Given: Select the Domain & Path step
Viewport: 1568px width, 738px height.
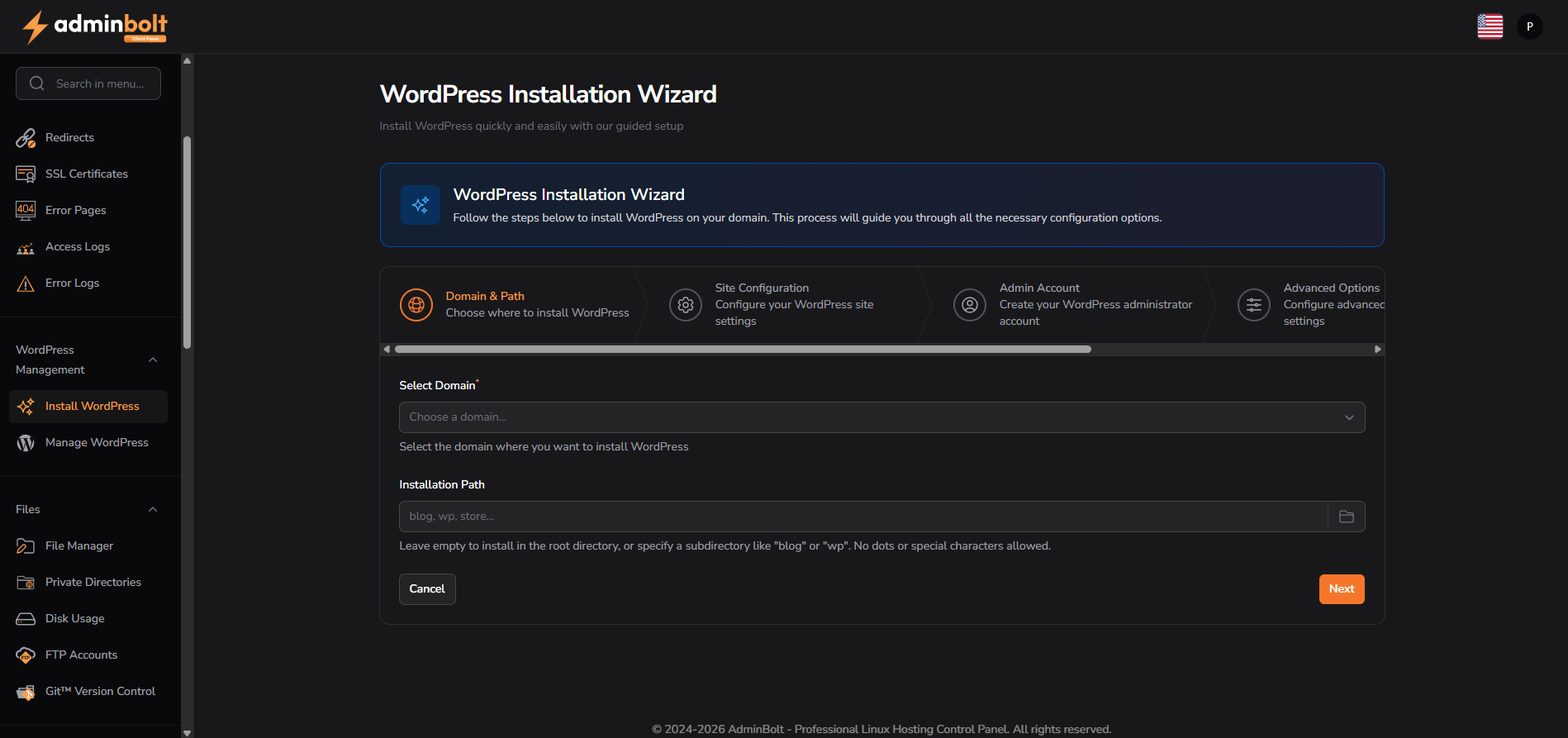Looking at the screenshot, I should pos(514,305).
